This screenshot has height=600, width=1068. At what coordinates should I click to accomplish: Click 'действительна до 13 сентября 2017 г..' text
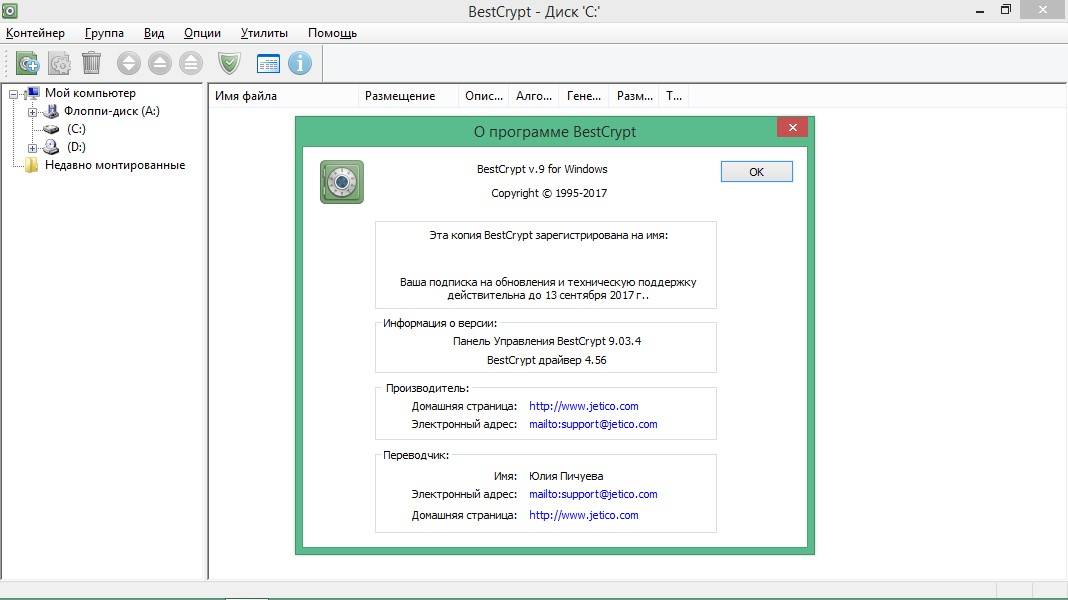point(548,296)
